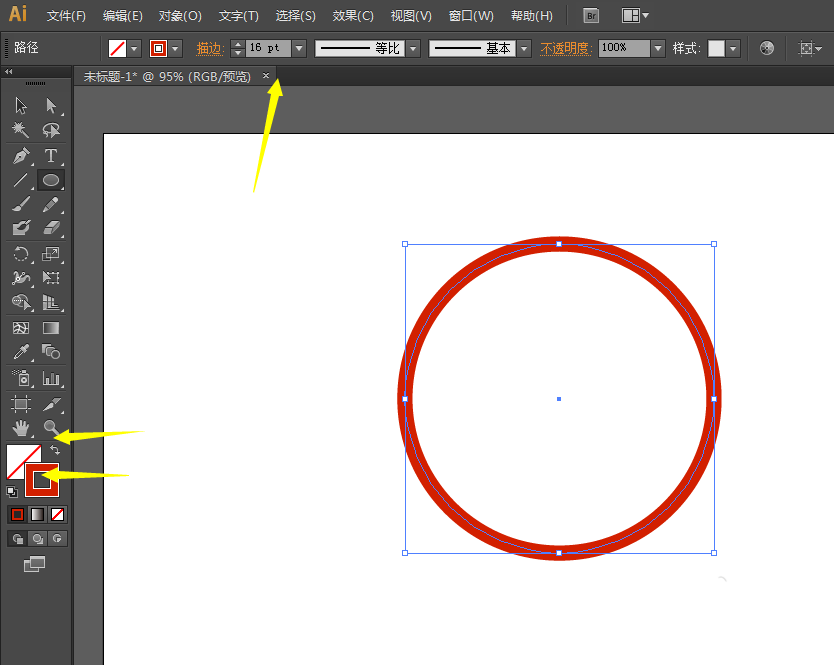The height and width of the screenshot is (665, 834).
Task: Open the opacity 100% dropdown
Action: pyautogui.click(x=658, y=48)
